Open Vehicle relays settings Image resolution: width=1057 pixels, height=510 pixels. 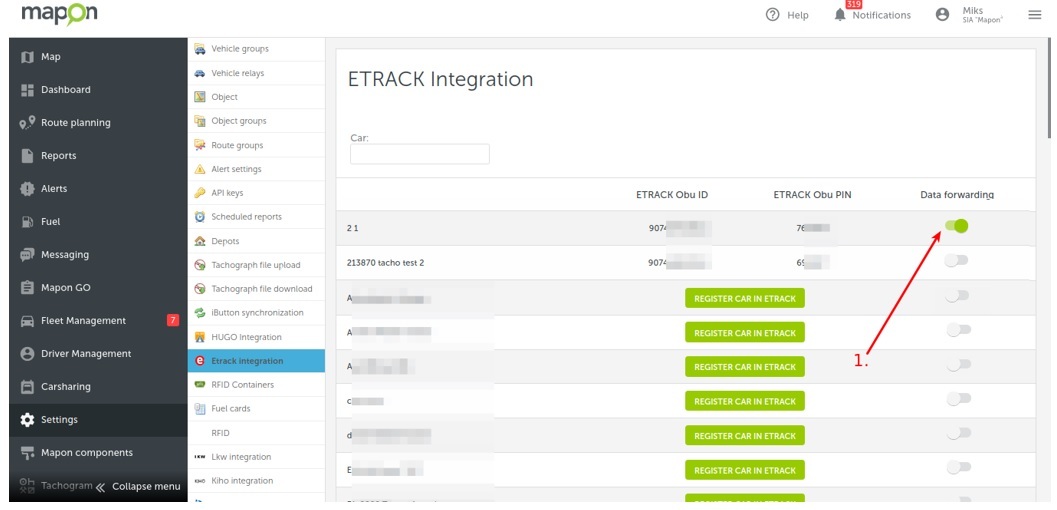(256, 73)
